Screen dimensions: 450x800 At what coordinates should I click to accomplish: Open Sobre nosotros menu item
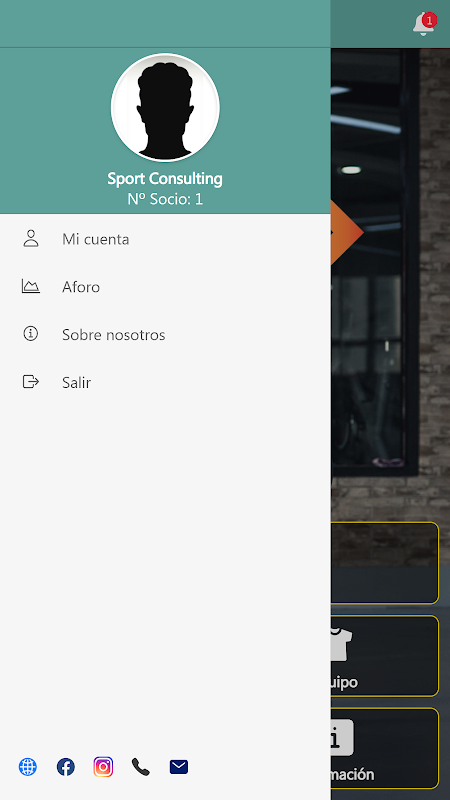pyautogui.click(x=165, y=335)
